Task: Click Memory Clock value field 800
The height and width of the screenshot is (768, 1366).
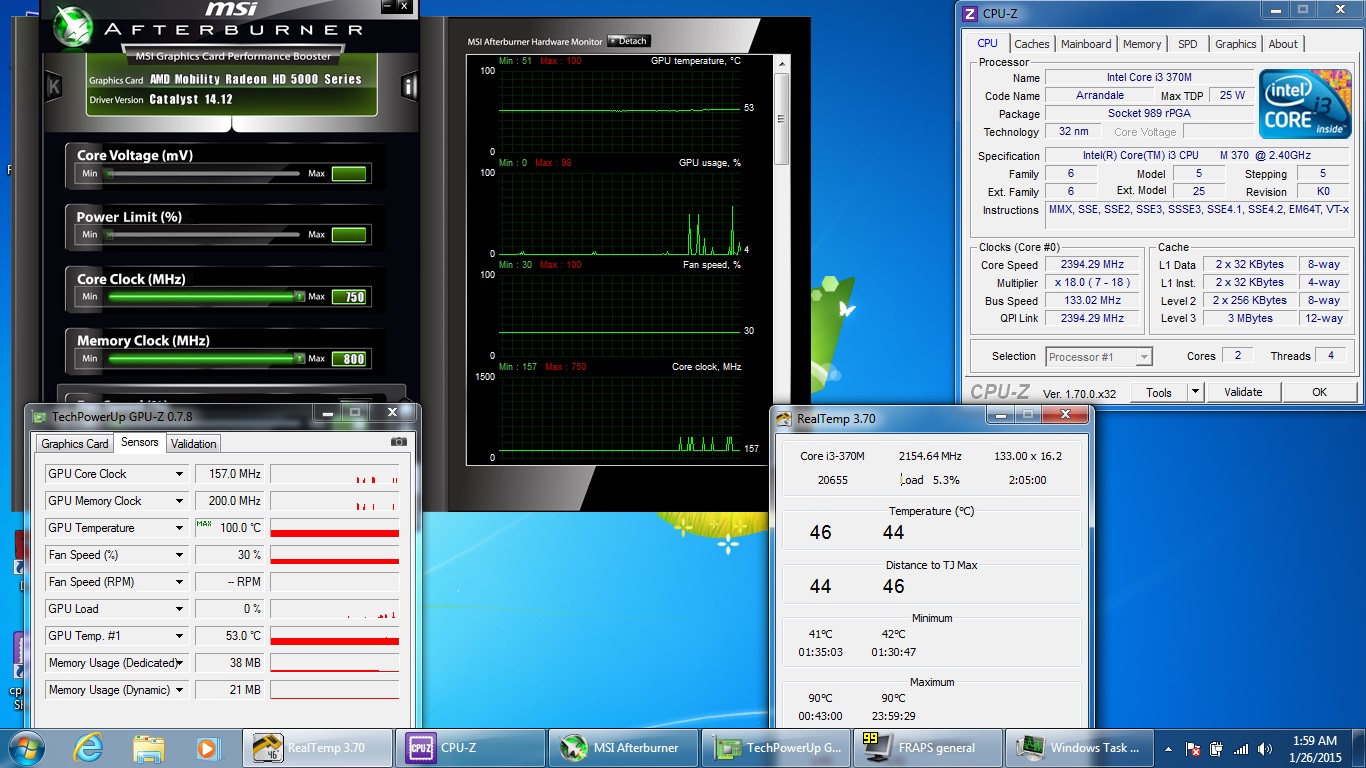Action: [349, 358]
